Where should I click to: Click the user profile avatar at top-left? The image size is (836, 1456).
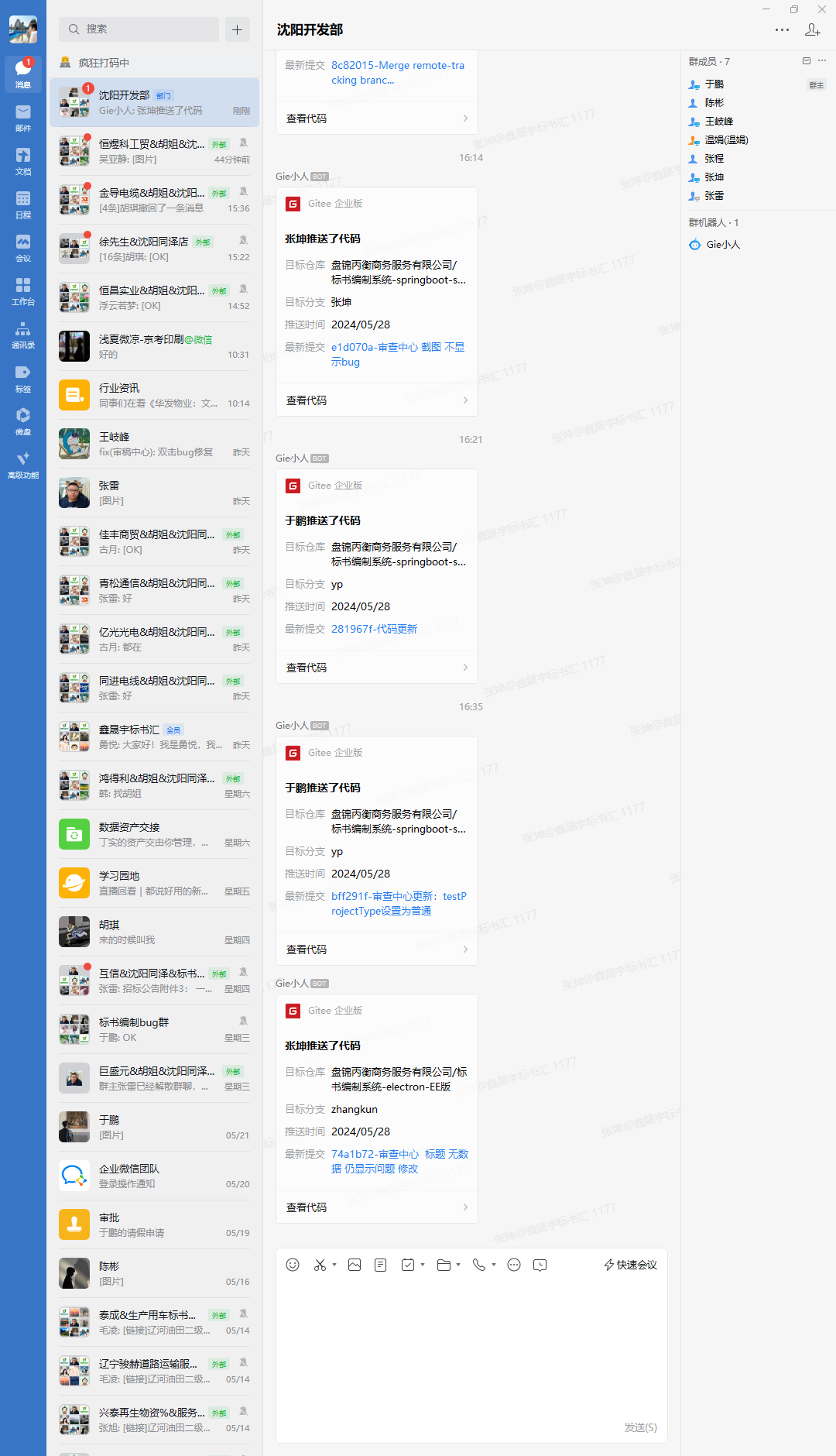click(x=23, y=29)
